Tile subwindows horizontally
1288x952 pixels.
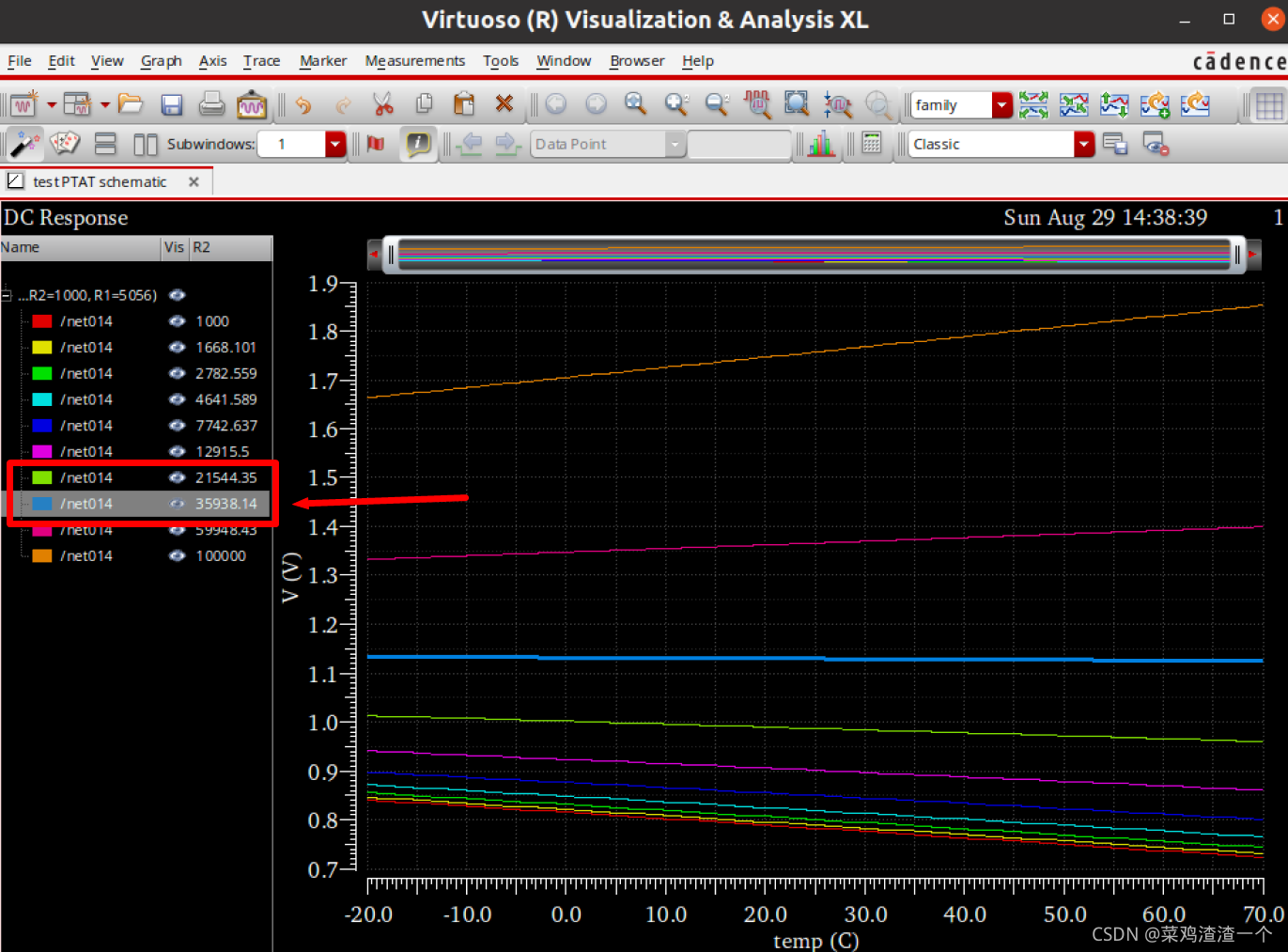point(105,144)
